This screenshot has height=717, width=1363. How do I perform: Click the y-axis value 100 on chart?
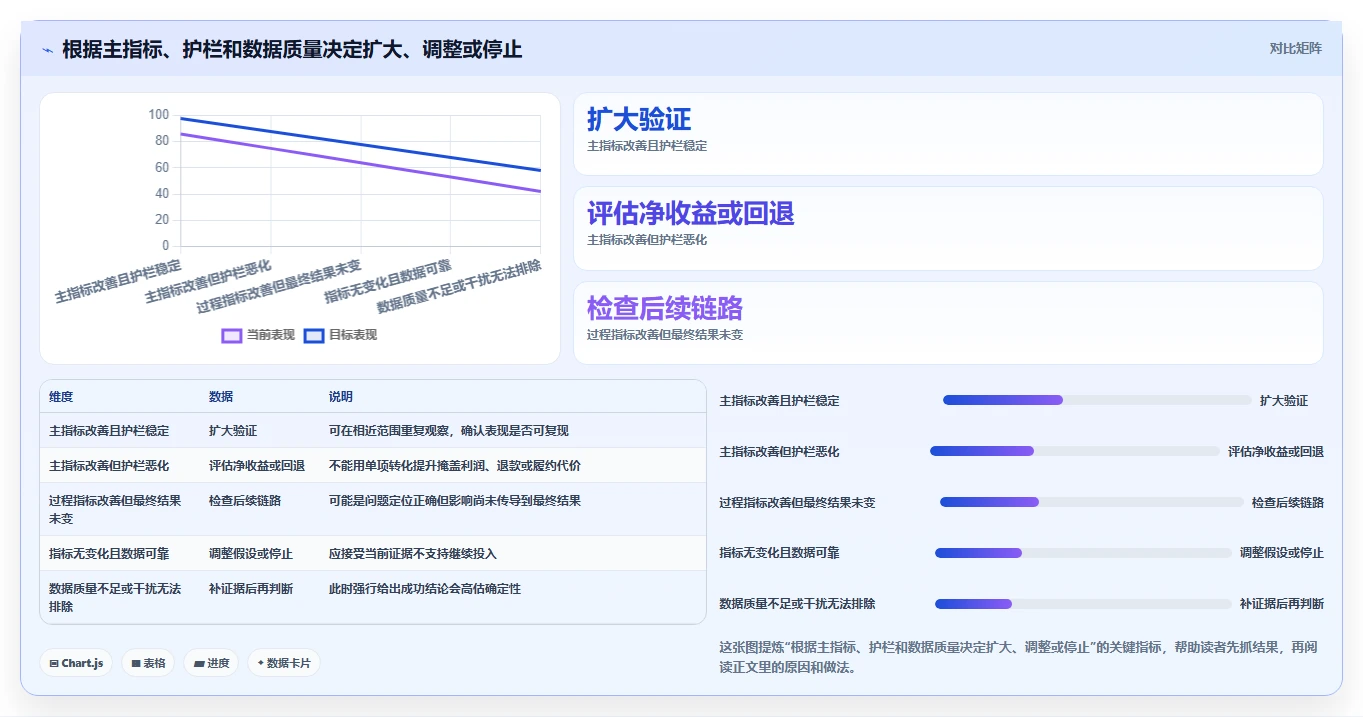pos(159,115)
